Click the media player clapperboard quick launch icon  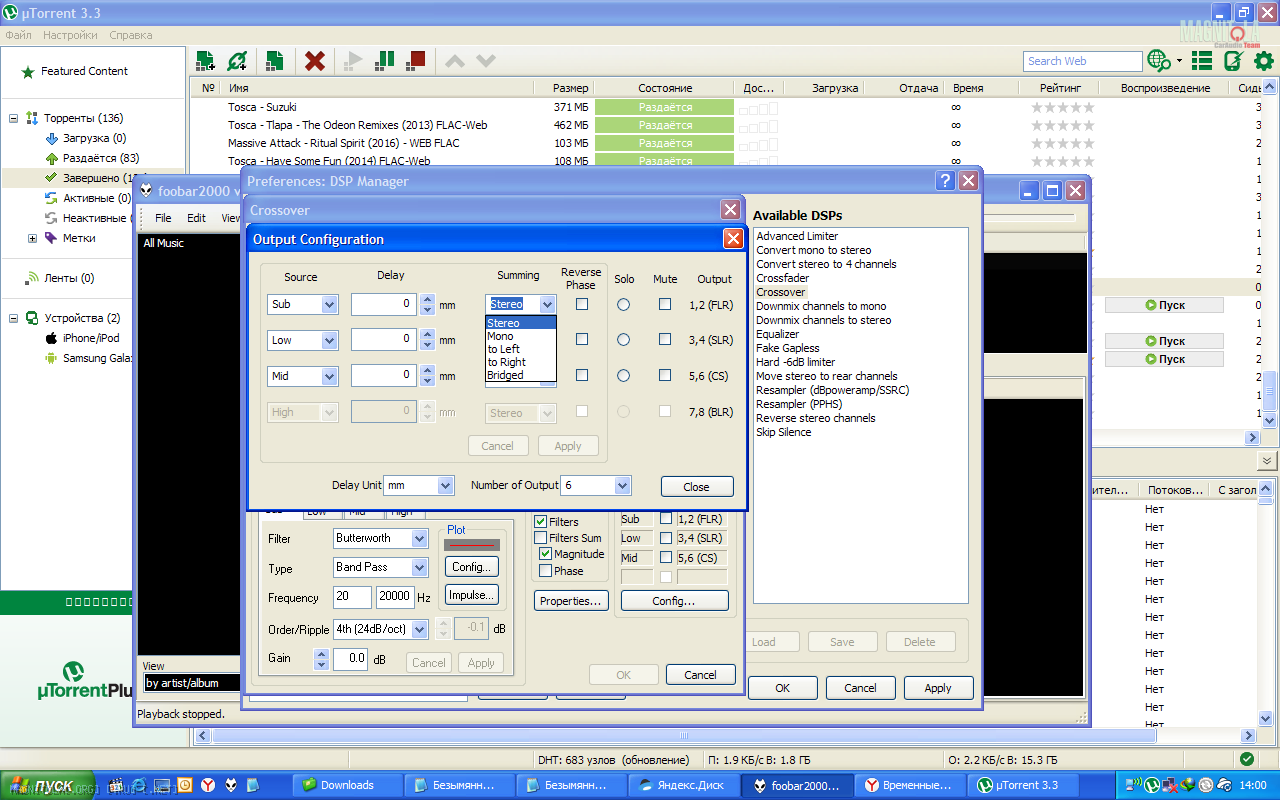[115, 785]
